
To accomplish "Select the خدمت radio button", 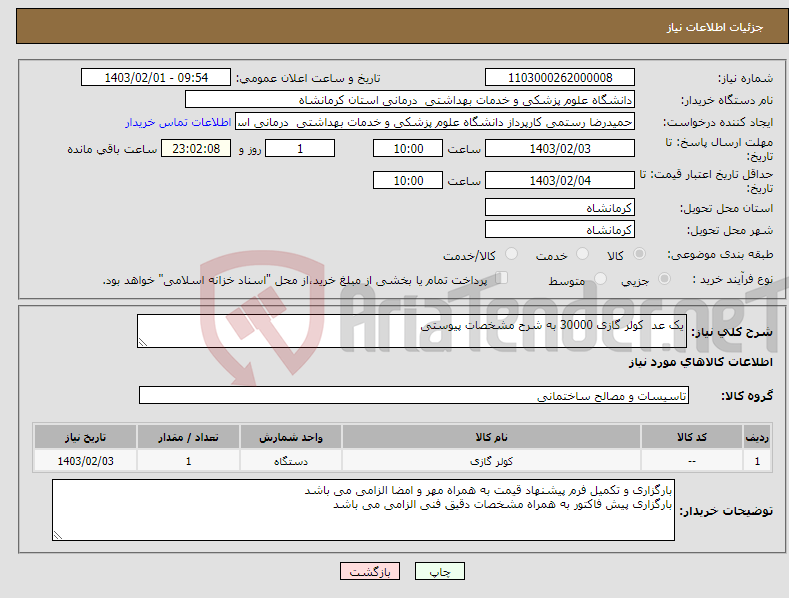I will 582,254.
